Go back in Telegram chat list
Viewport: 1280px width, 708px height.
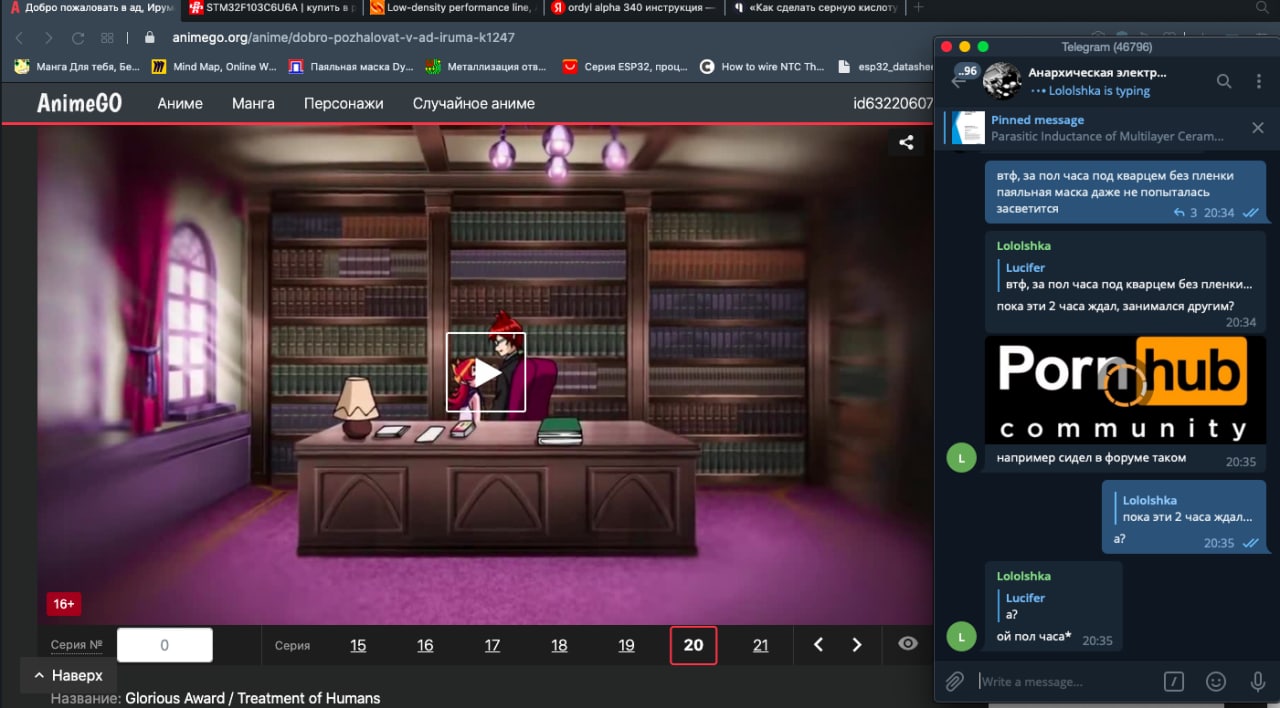coord(958,82)
